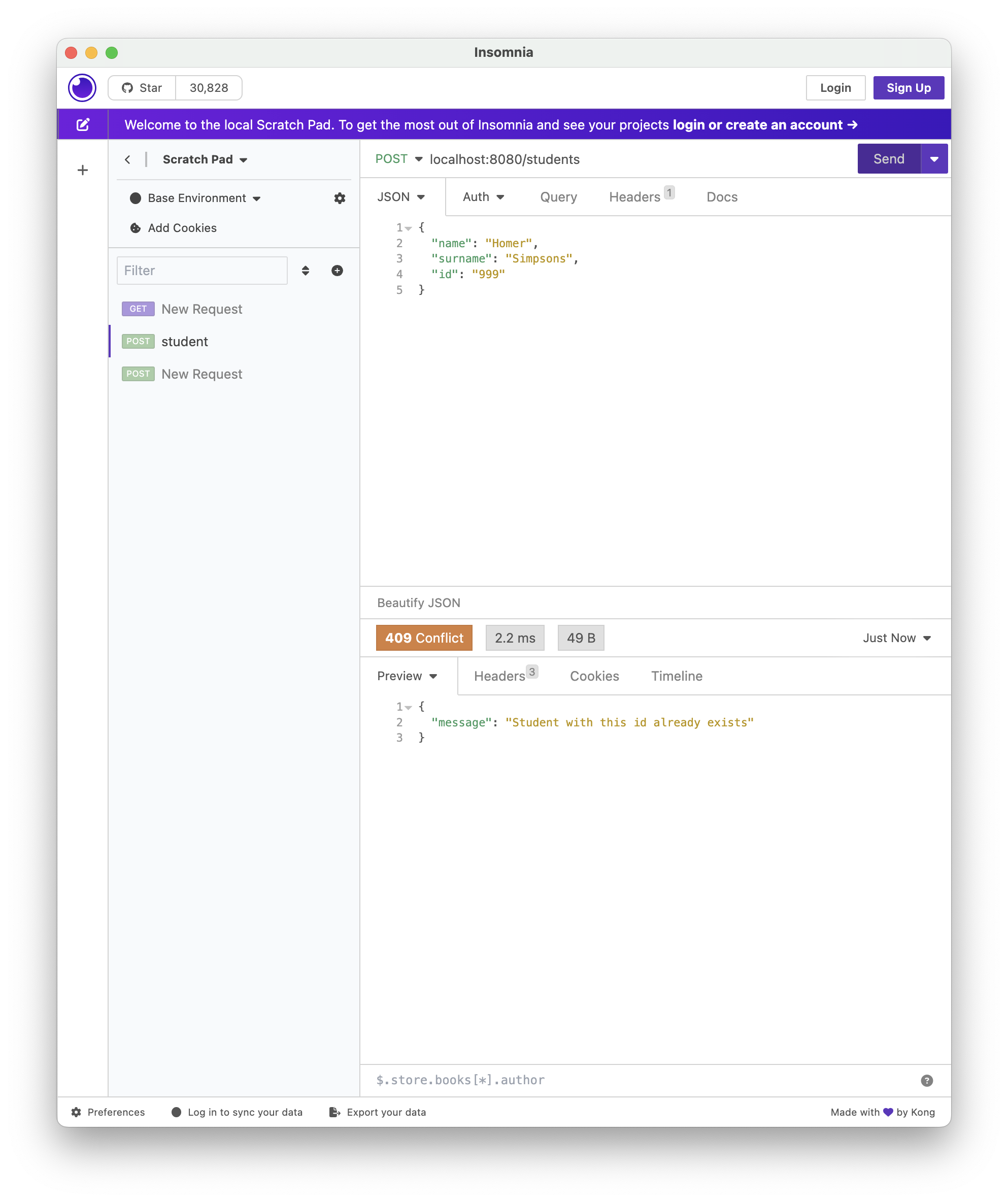The height and width of the screenshot is (1202, 1008).
Task: Click Export your data
Action: [x=378, y=1112]
